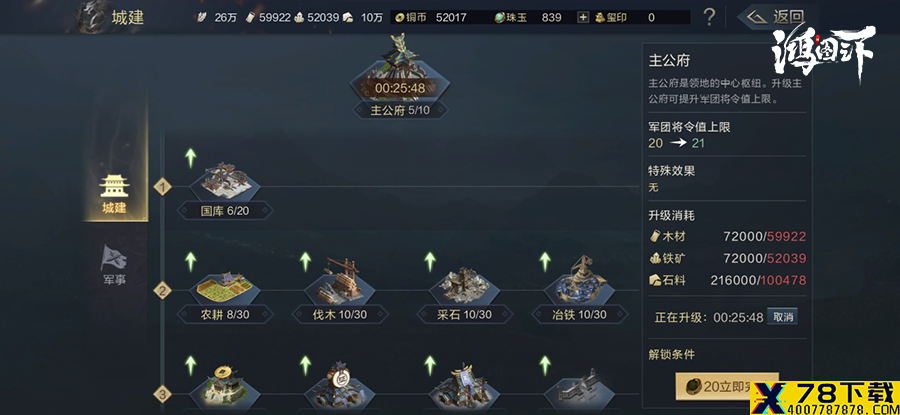900x415 pixels.
Task: Click upgrade arrow above 伐木
Action: point(305,261)
